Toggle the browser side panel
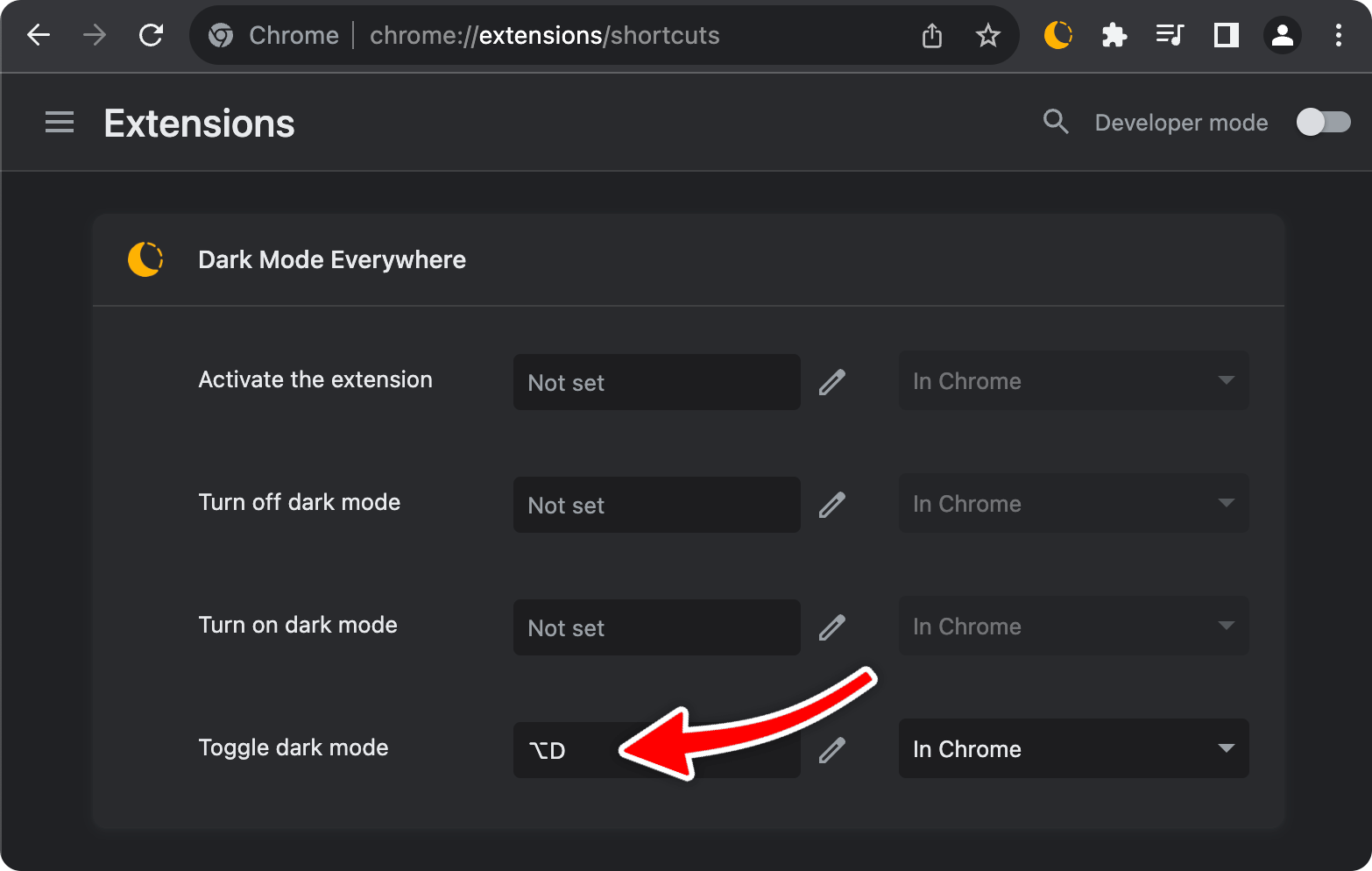 [x=1226, y=35]
